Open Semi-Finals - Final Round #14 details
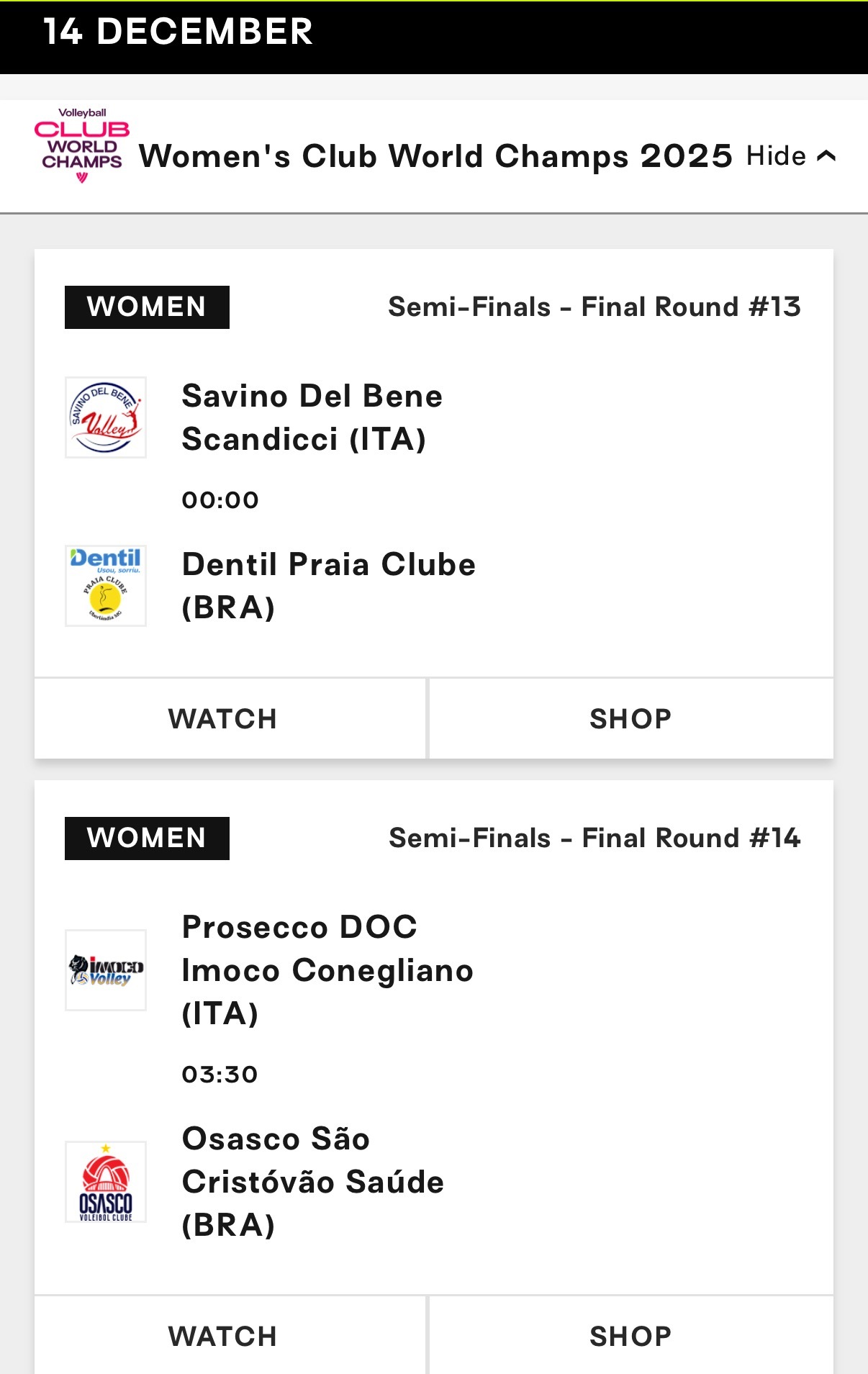The image size is (868, 1374). click(x=595, y=839)
